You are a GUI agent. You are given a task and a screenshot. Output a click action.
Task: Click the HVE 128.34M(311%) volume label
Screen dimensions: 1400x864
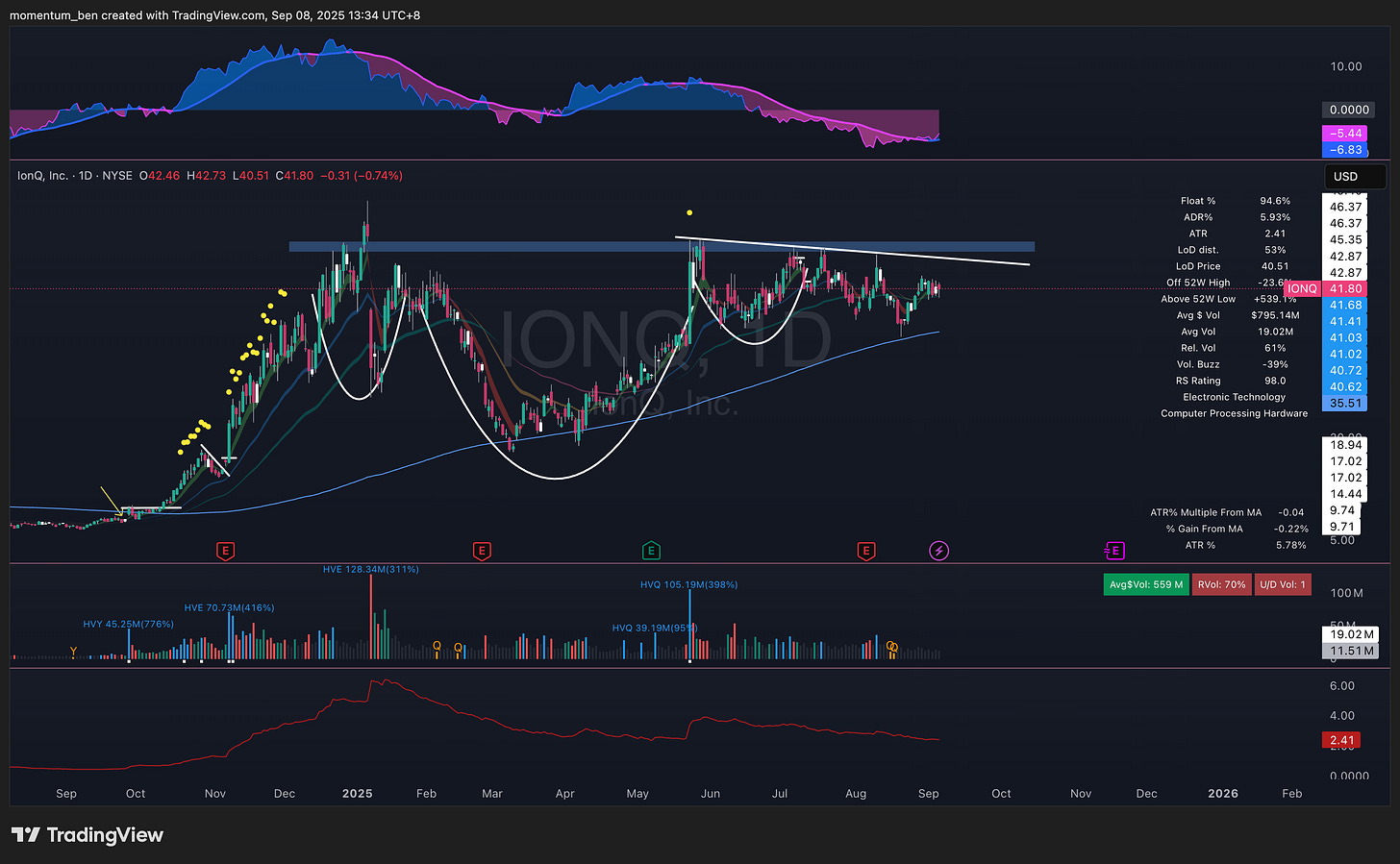coord(370,569)
